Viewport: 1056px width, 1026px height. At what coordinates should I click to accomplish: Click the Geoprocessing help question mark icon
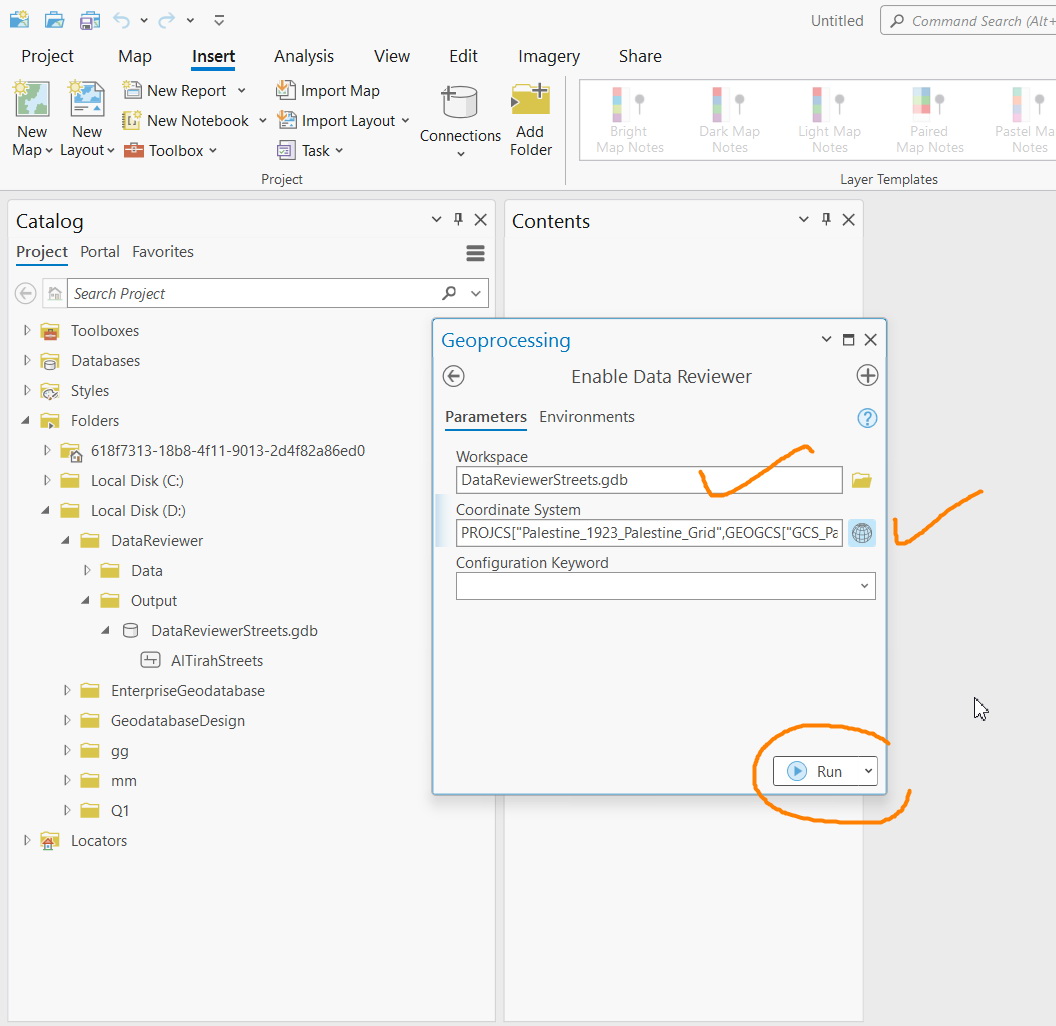coord(866,418)
